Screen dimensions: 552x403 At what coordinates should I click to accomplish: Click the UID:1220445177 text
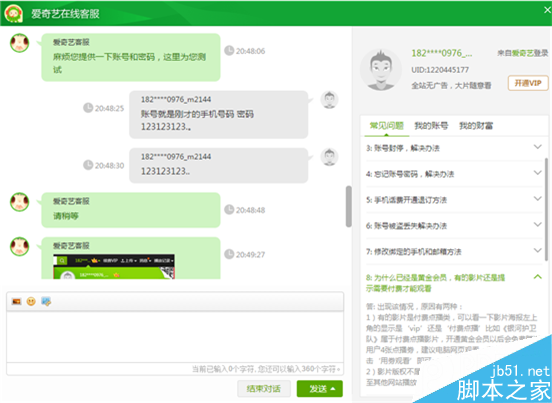pyautogui.click(x=440, y=70)
